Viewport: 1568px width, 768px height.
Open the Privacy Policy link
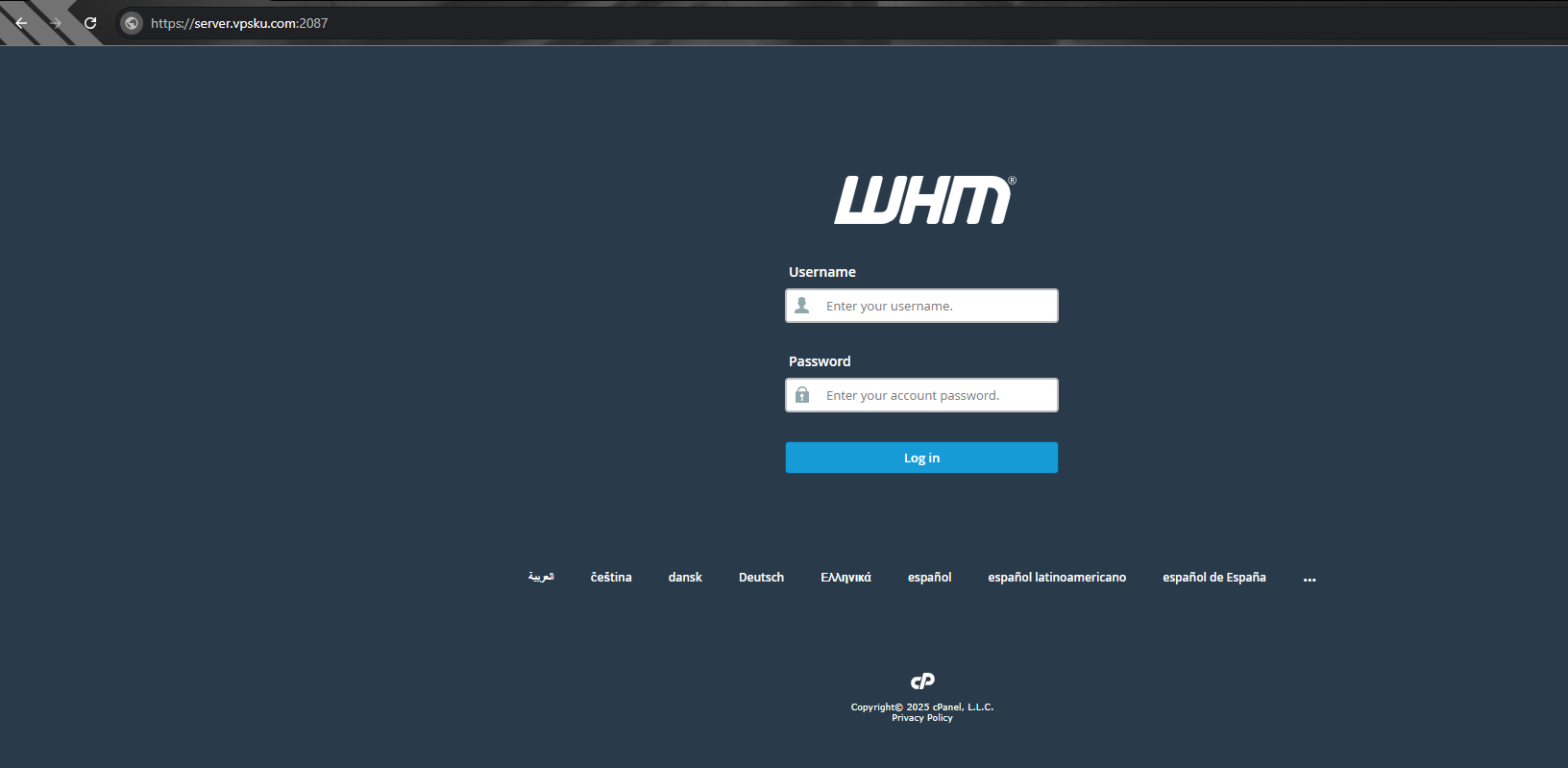coord(922,718)
